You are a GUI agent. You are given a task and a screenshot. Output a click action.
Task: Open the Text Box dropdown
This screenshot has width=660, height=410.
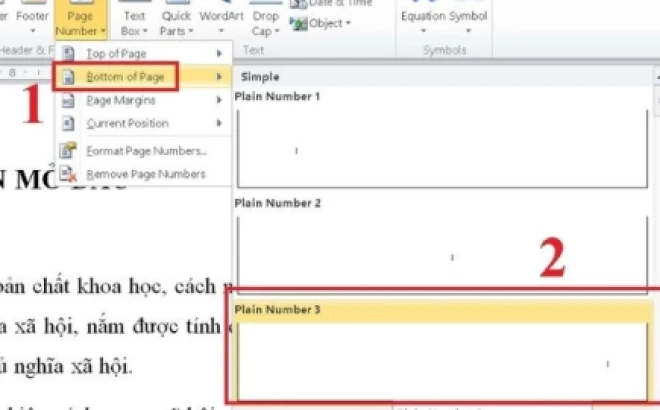coord(134,19)
